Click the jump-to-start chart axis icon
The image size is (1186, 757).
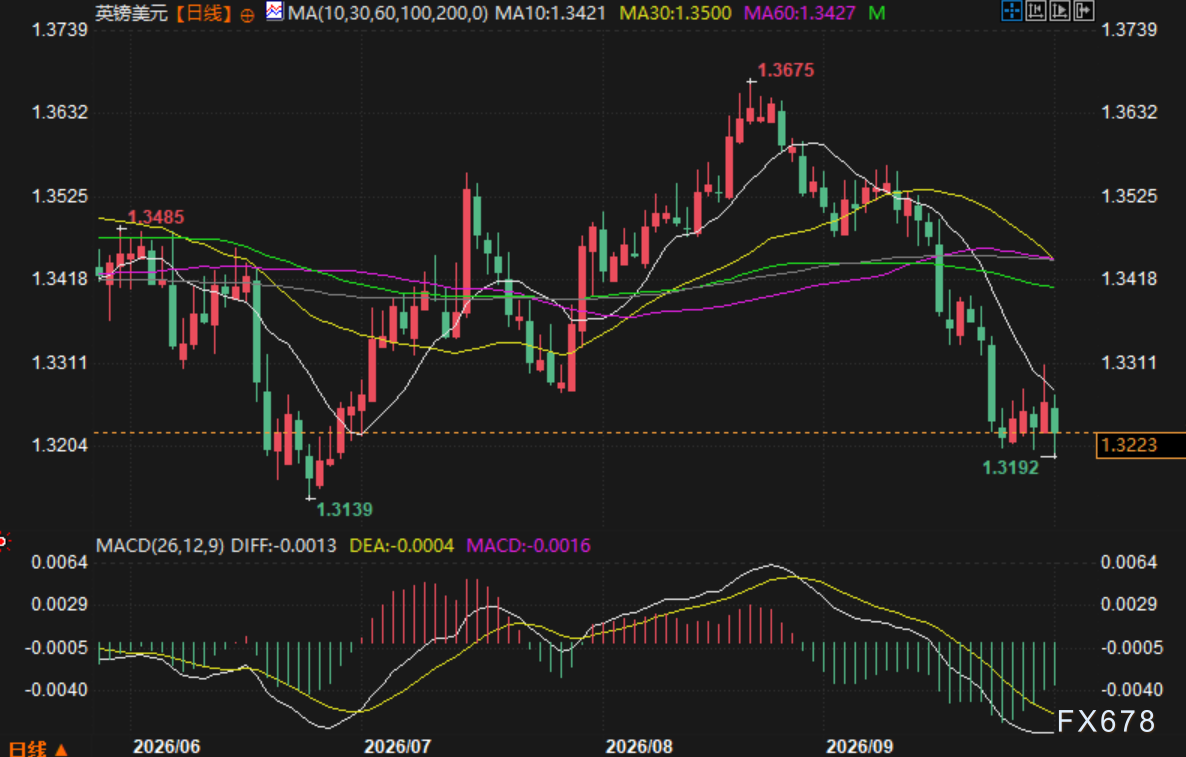tap(1035, 11)
